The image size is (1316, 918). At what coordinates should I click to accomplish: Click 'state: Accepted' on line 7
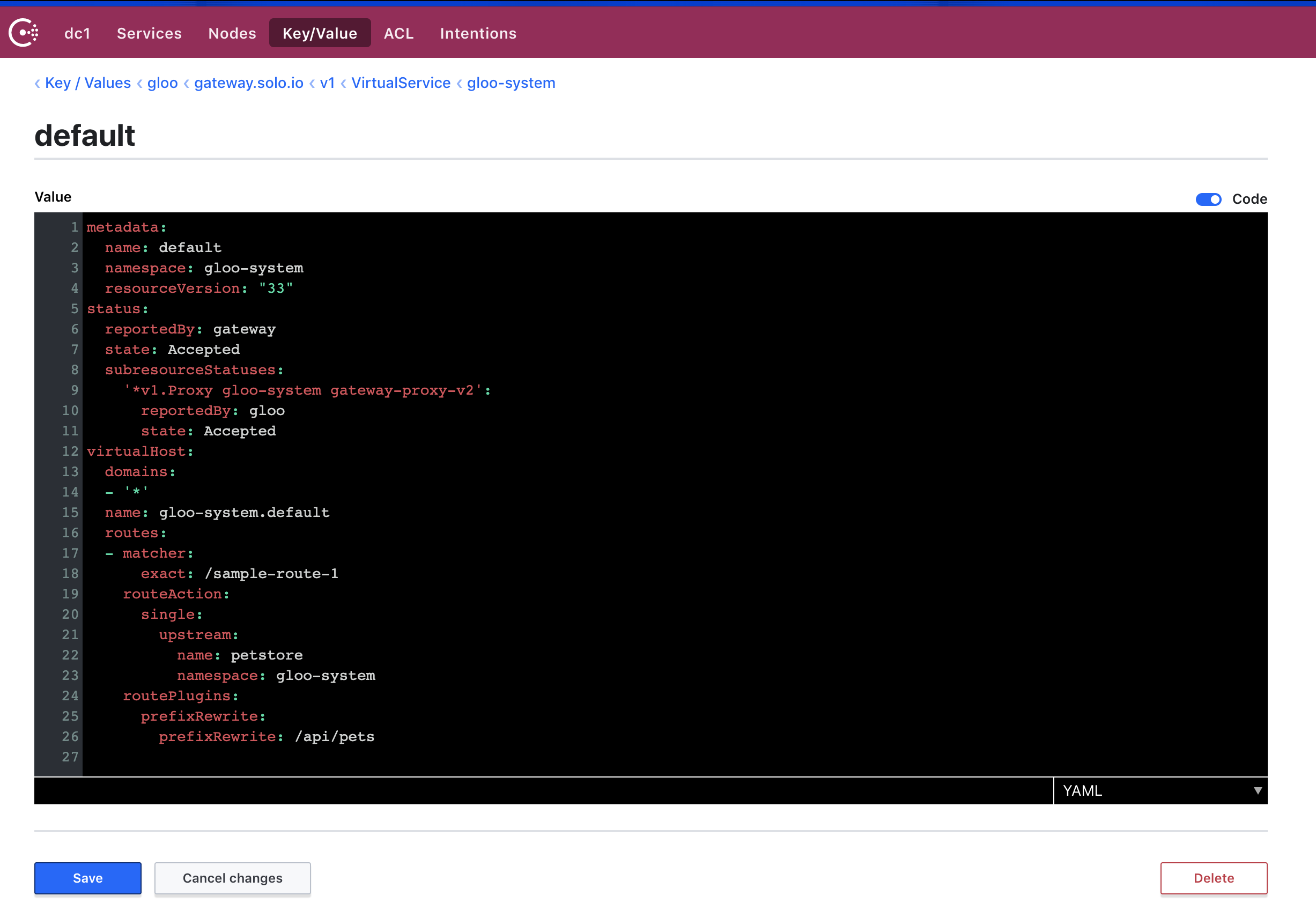tap(172, 350)
